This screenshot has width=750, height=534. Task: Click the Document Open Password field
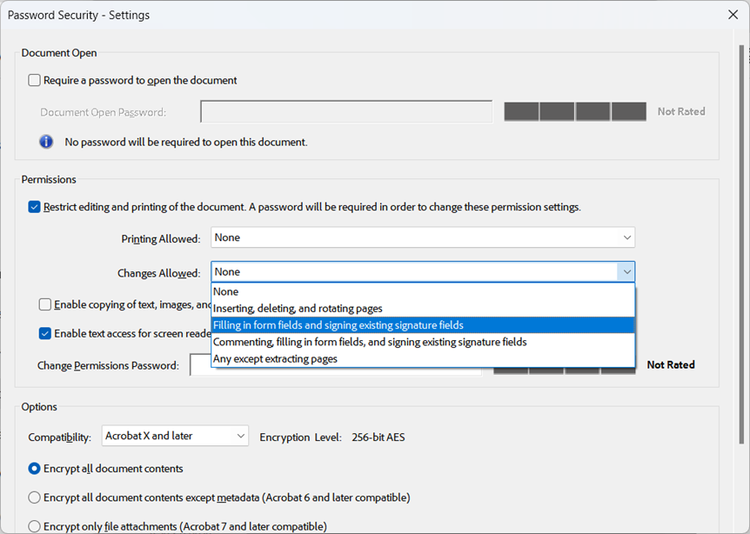(346, 112)
